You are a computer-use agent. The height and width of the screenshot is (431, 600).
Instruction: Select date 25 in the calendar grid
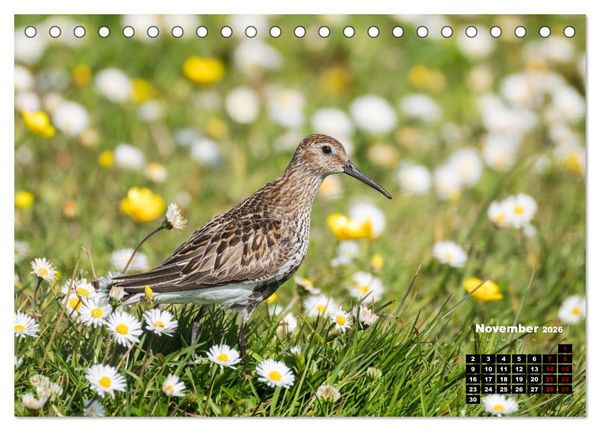pyautogui.click(x=504, y=390)
